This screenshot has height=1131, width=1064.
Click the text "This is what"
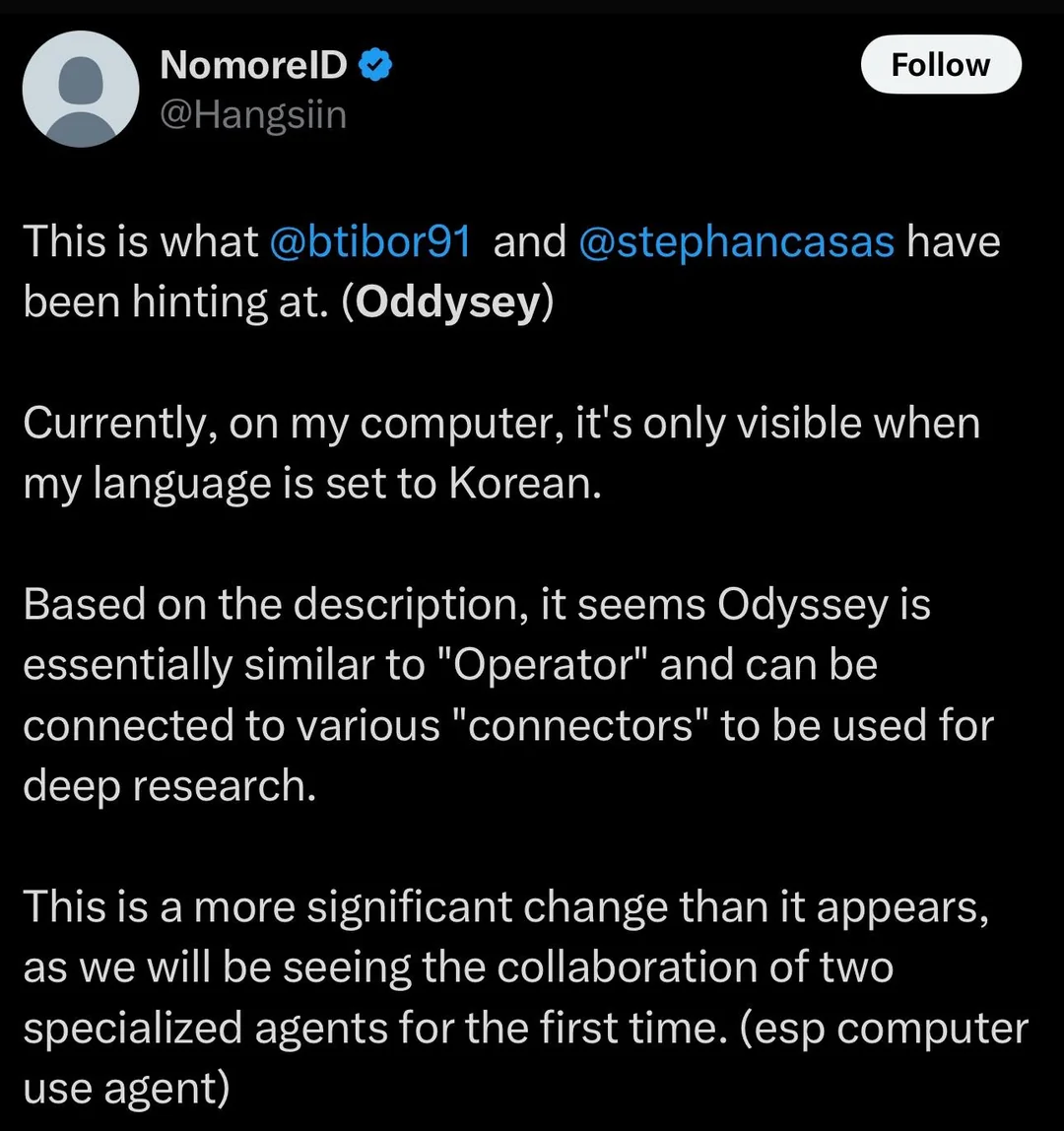[140, 241]
